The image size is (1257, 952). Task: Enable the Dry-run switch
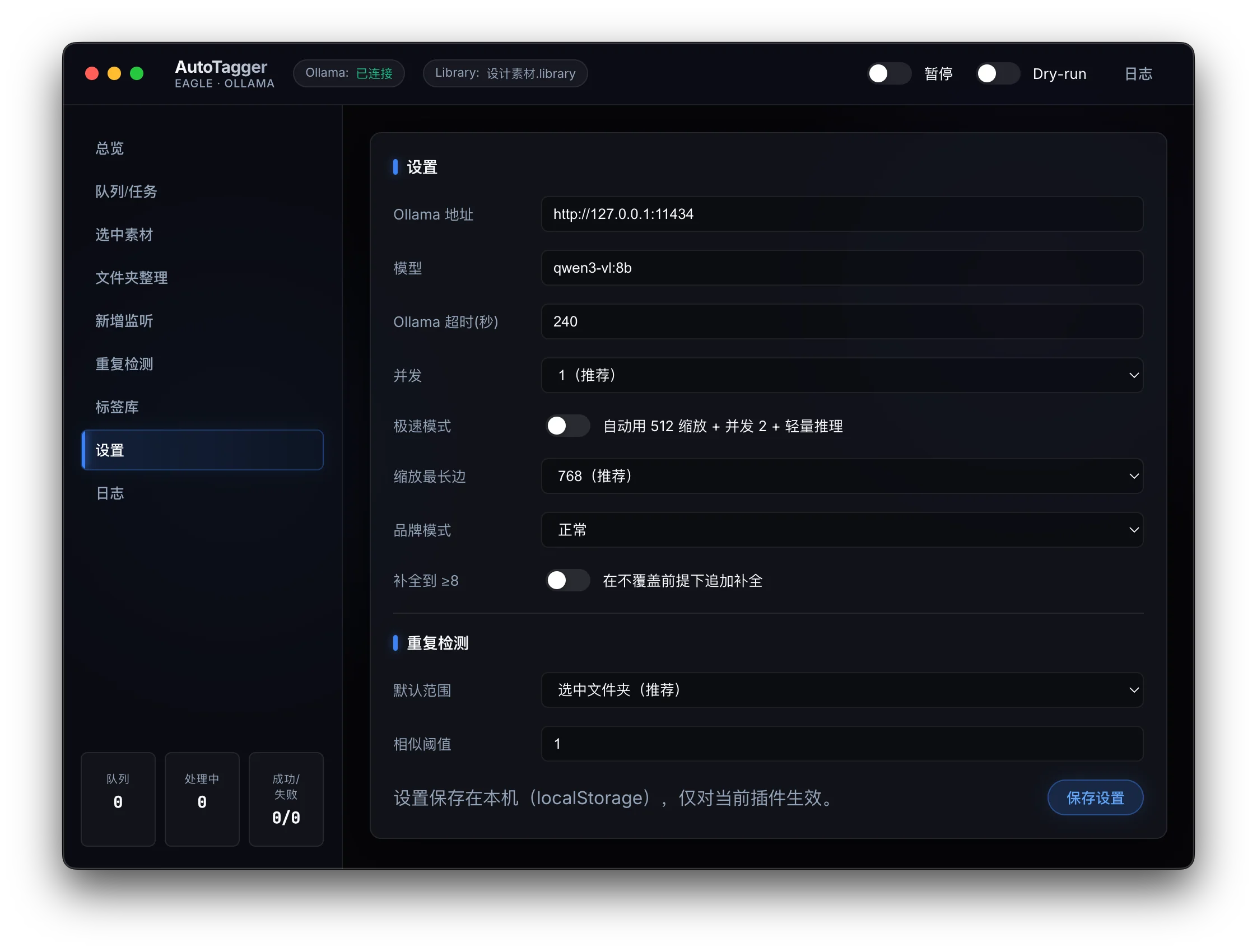pos(997,73)
